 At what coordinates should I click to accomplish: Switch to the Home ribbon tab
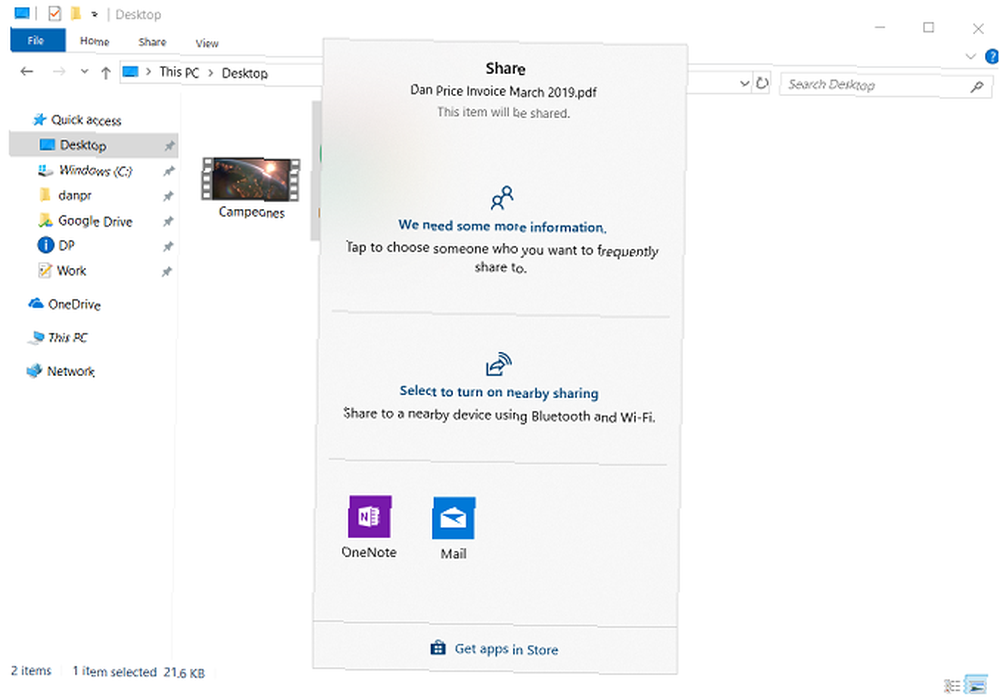94,41
